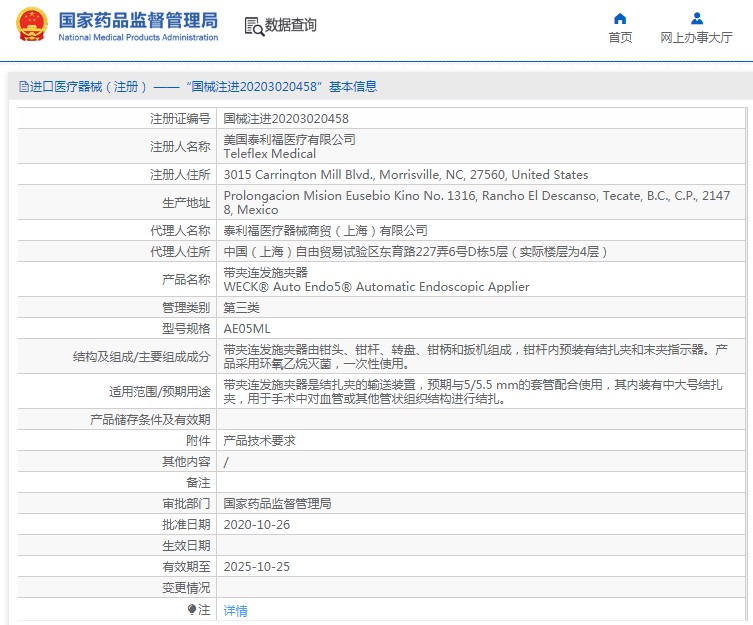
Task: Click the 生产地址 label
Action: pos(186,203)
